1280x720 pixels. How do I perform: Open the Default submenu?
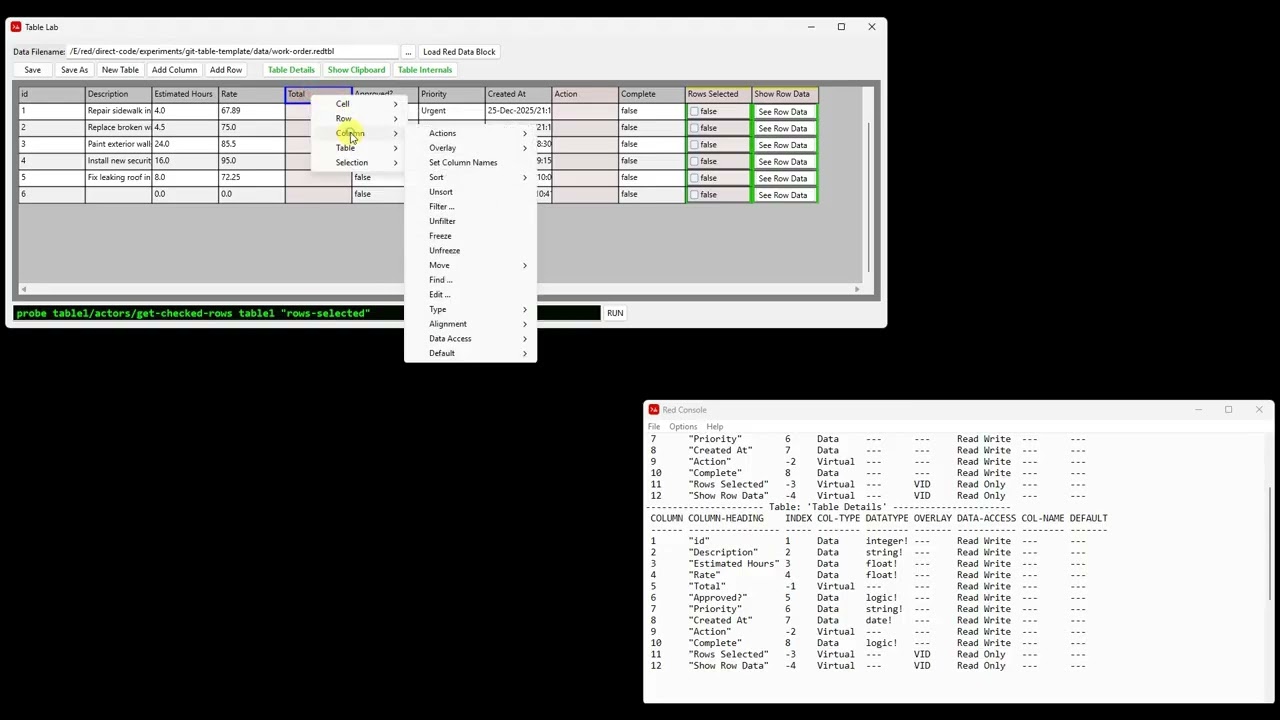(x=470, y=353)
